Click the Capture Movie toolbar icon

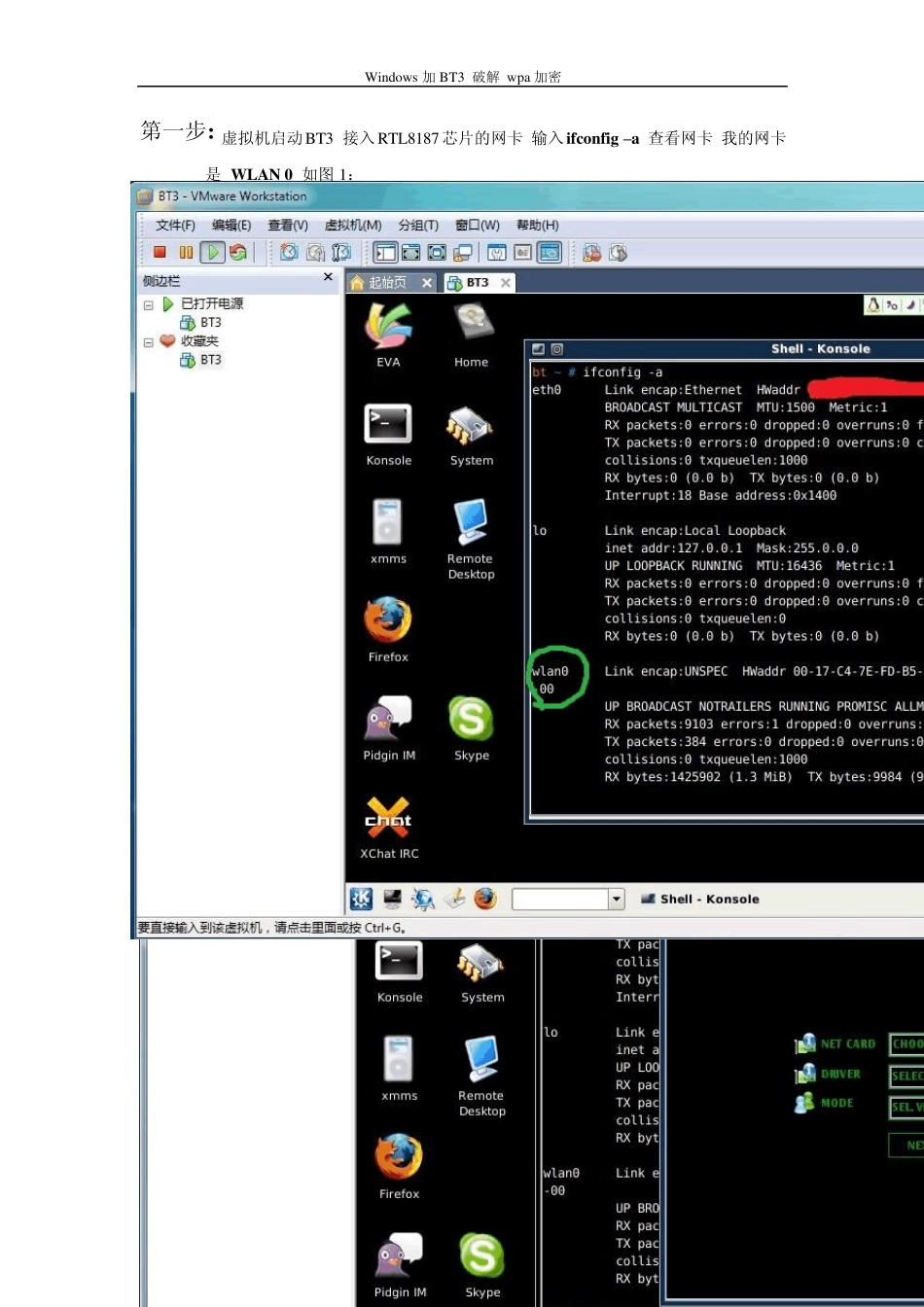(618, 253)
